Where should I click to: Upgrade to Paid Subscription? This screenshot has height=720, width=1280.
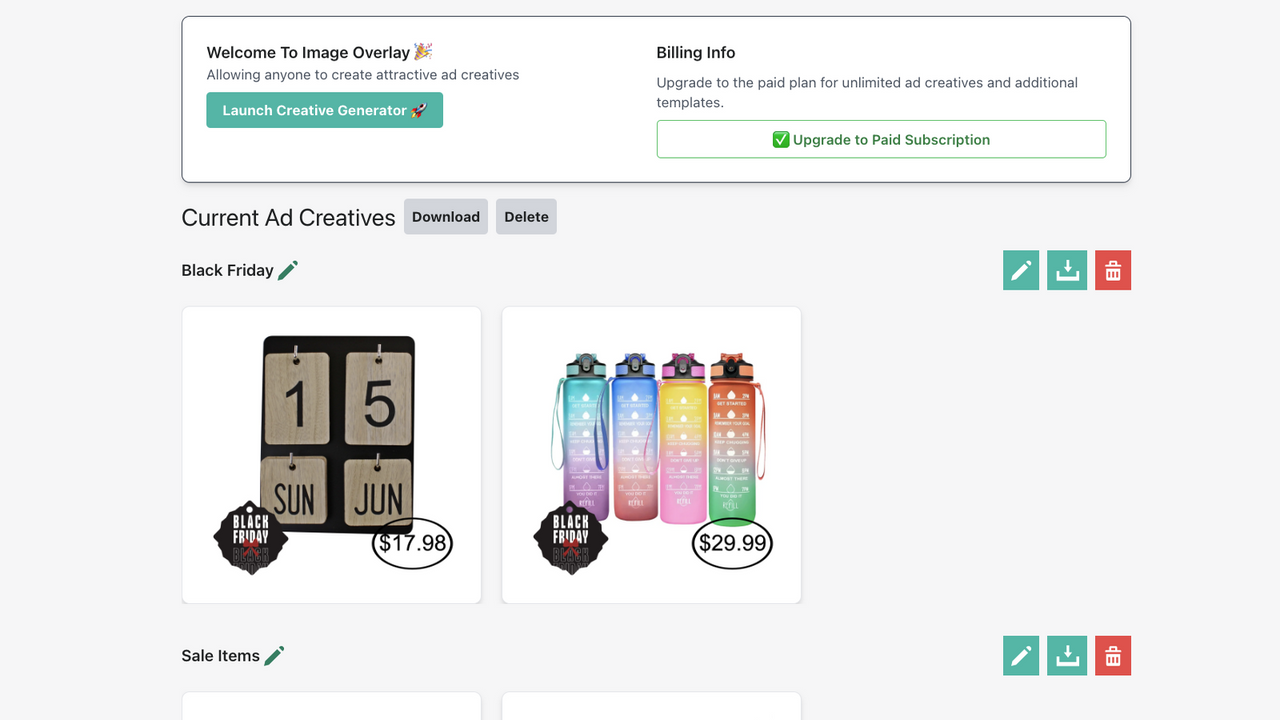[x=881, y=139]
